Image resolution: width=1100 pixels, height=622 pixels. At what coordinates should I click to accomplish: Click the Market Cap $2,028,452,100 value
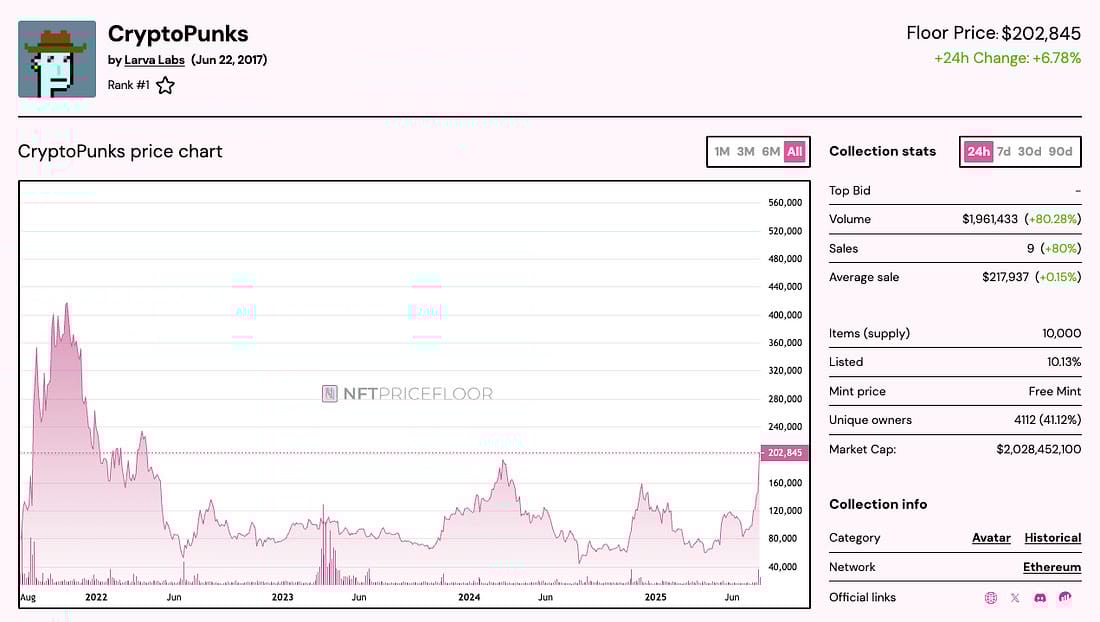(x=1038, y=449)
